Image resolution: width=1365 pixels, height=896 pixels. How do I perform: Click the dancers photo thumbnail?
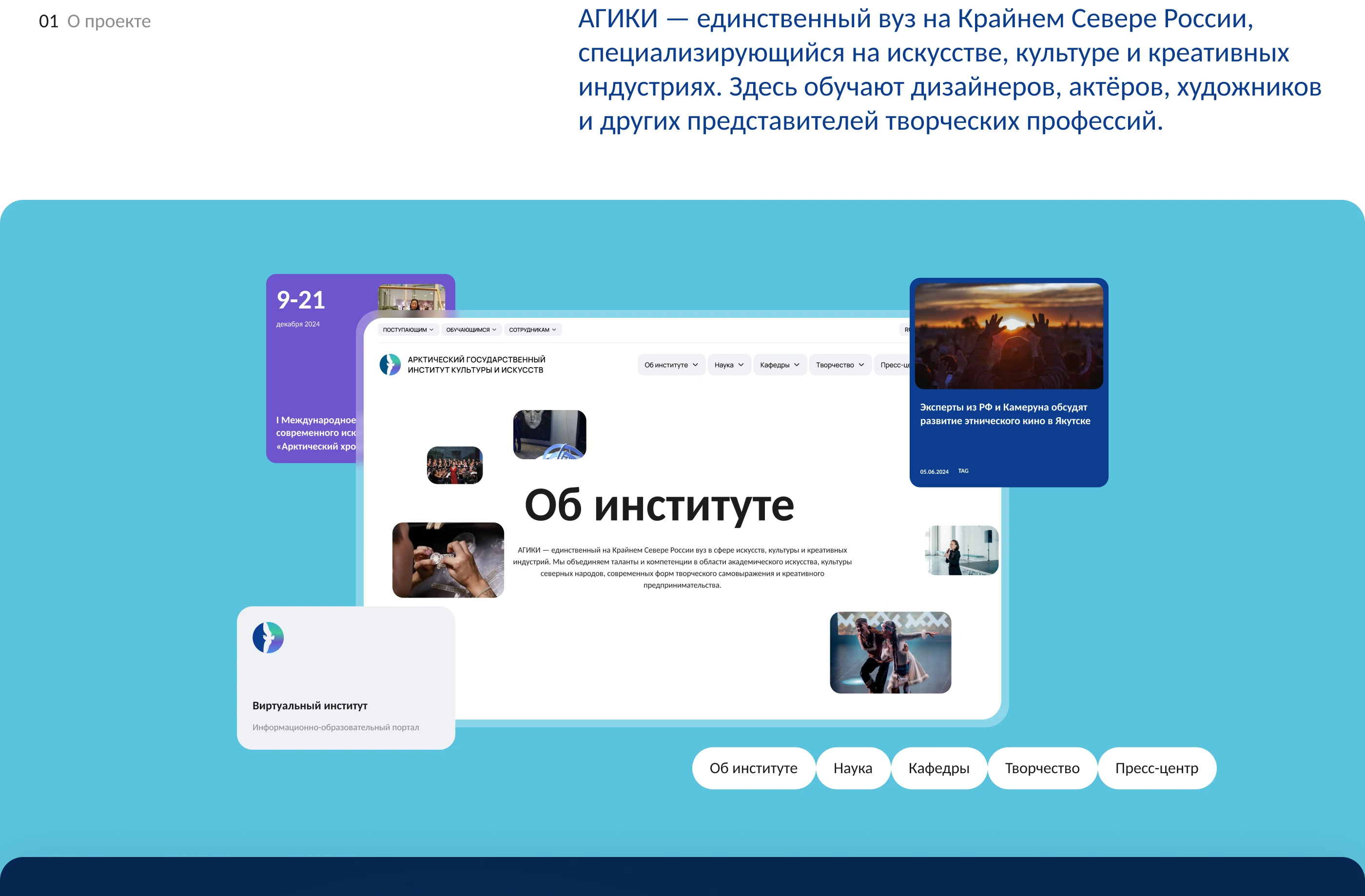(x=890, y=653)
